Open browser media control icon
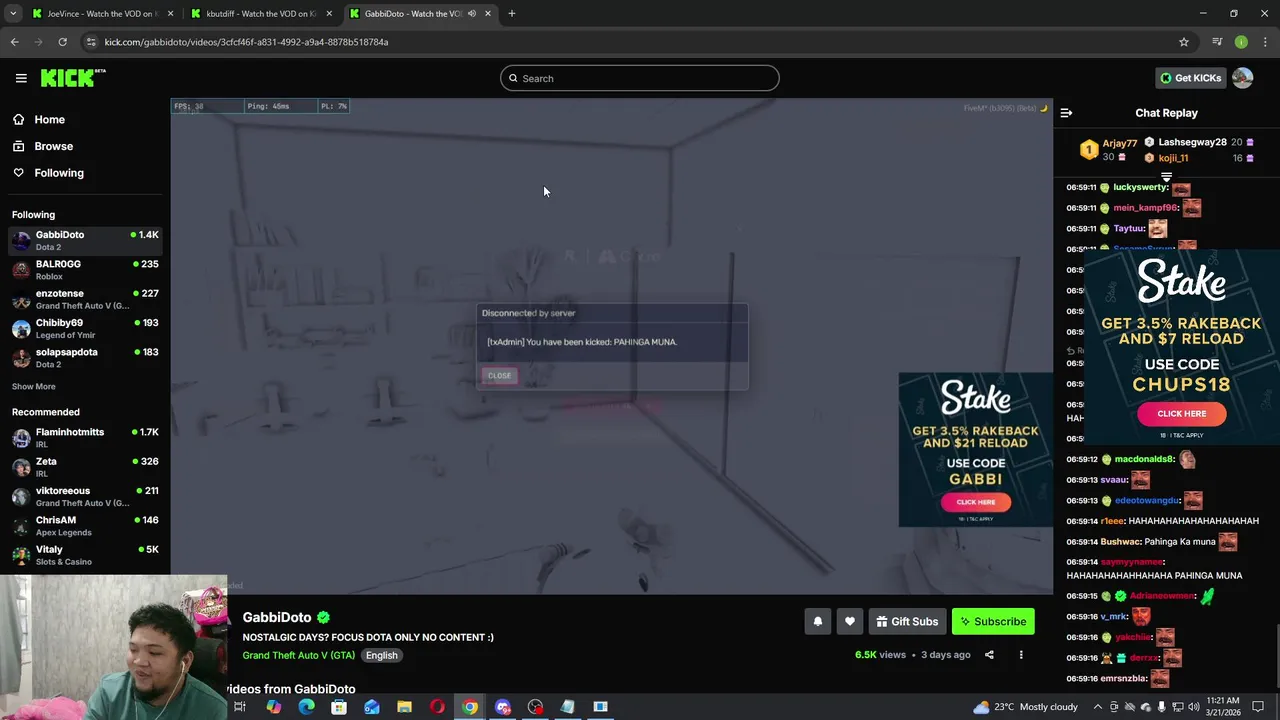This screenshot has width=1280, height=720. tap(1217, 42)
